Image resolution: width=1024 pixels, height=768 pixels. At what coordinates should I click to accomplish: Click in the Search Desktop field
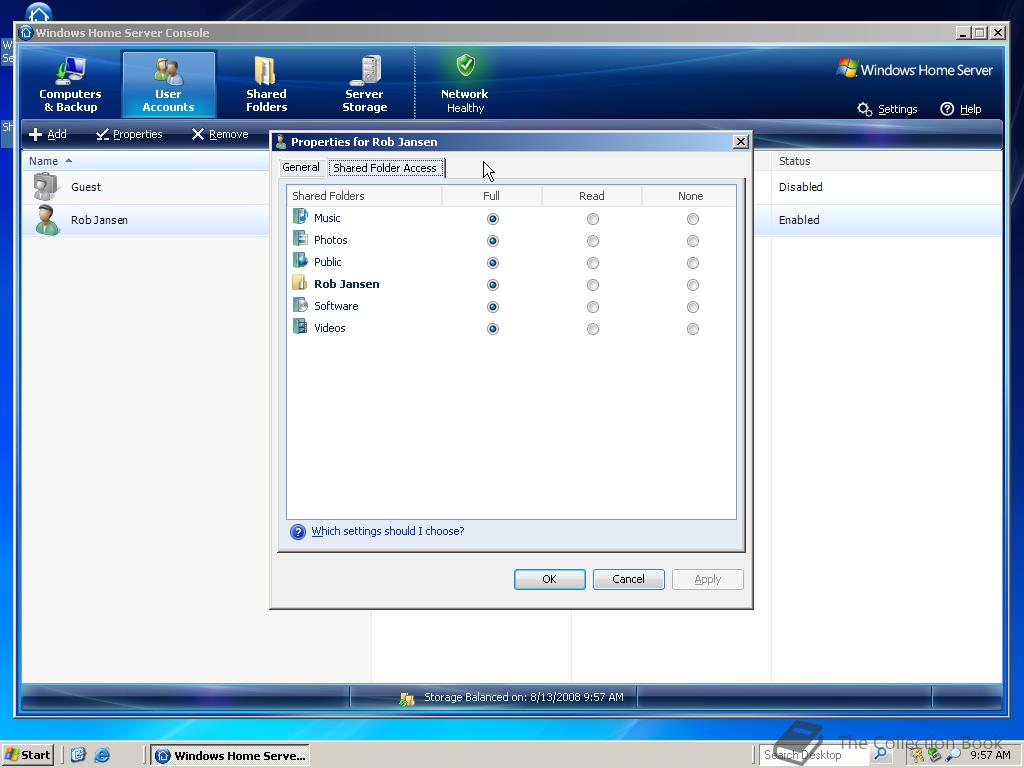813,755
